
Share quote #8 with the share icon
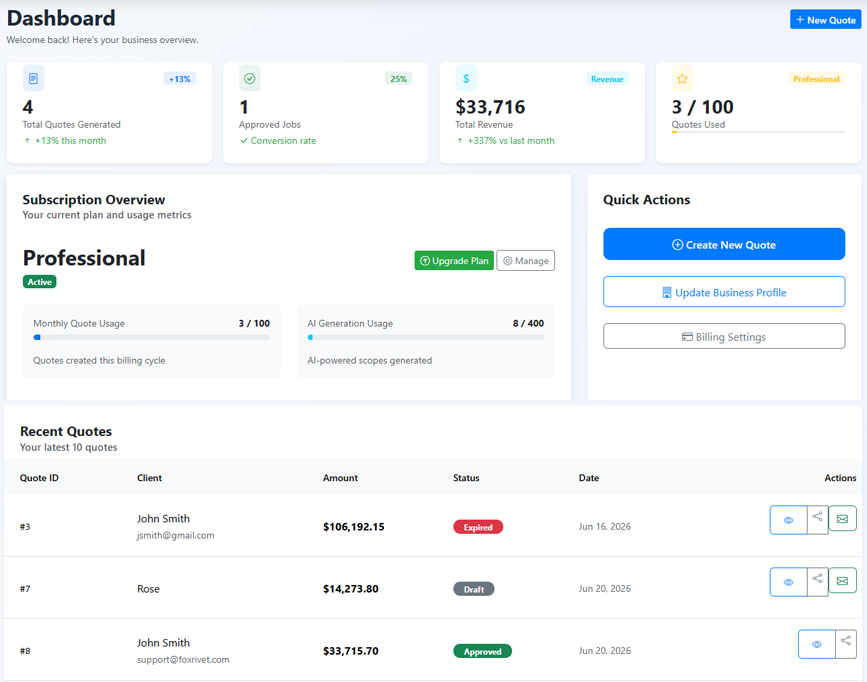coord(846,644)
